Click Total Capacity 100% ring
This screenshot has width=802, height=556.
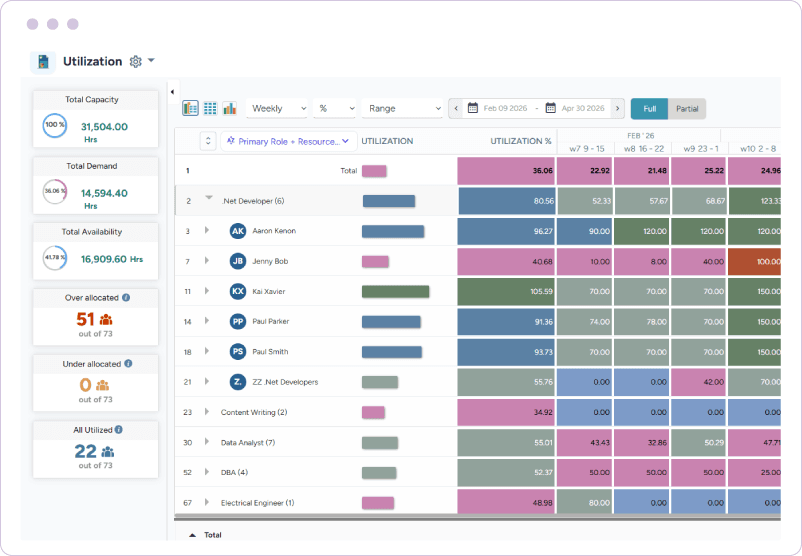click(55, 125)
